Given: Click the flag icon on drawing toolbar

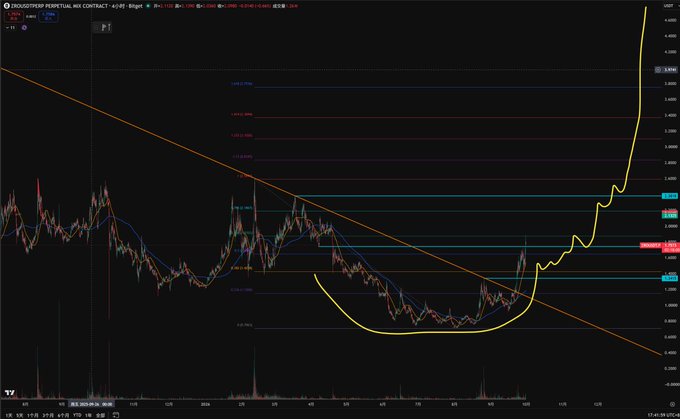Looking at the screenshot, I should (105, 28).
